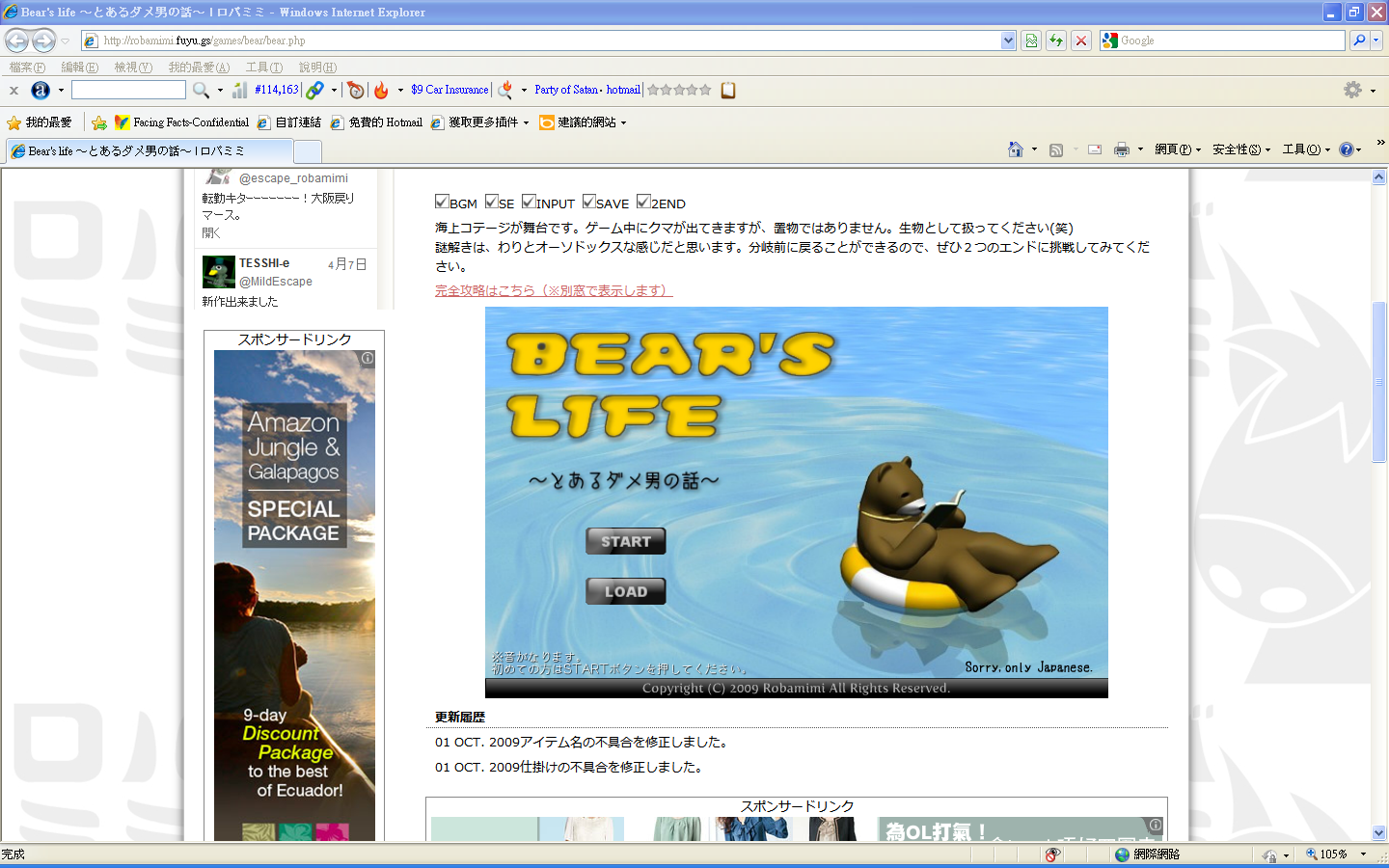The width and height of the screenshot is (1389, 868).
Task: Open the 完全攻略はこちら walkthrough link
Action: point(553,290)
